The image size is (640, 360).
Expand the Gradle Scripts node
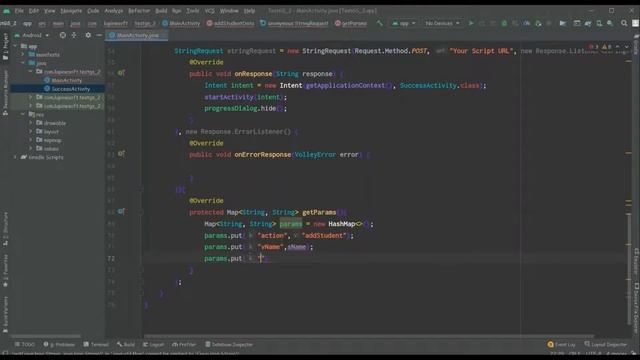pos(15,157)
